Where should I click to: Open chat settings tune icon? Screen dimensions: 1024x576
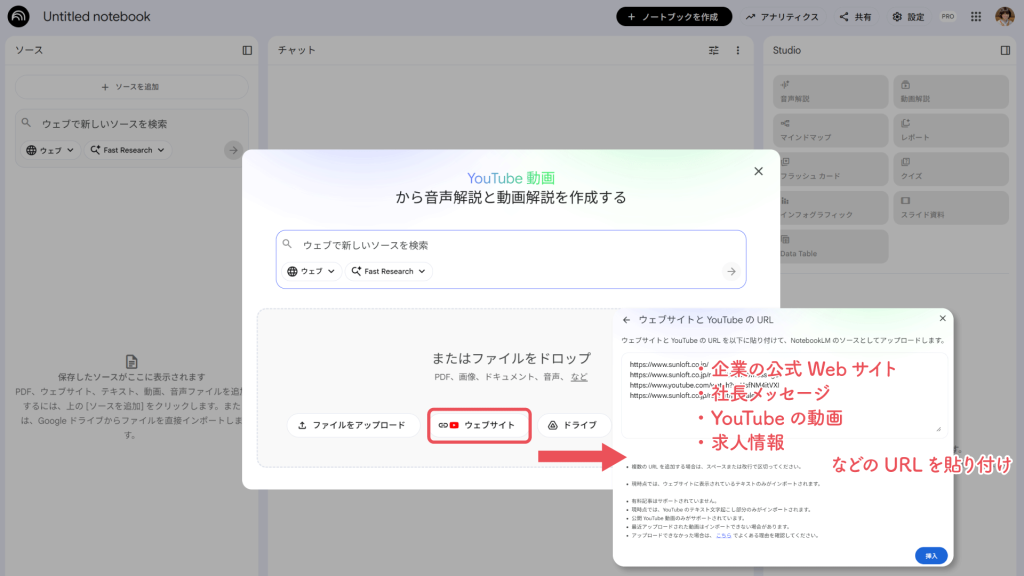pyautogui.click(x=713, y=50)
